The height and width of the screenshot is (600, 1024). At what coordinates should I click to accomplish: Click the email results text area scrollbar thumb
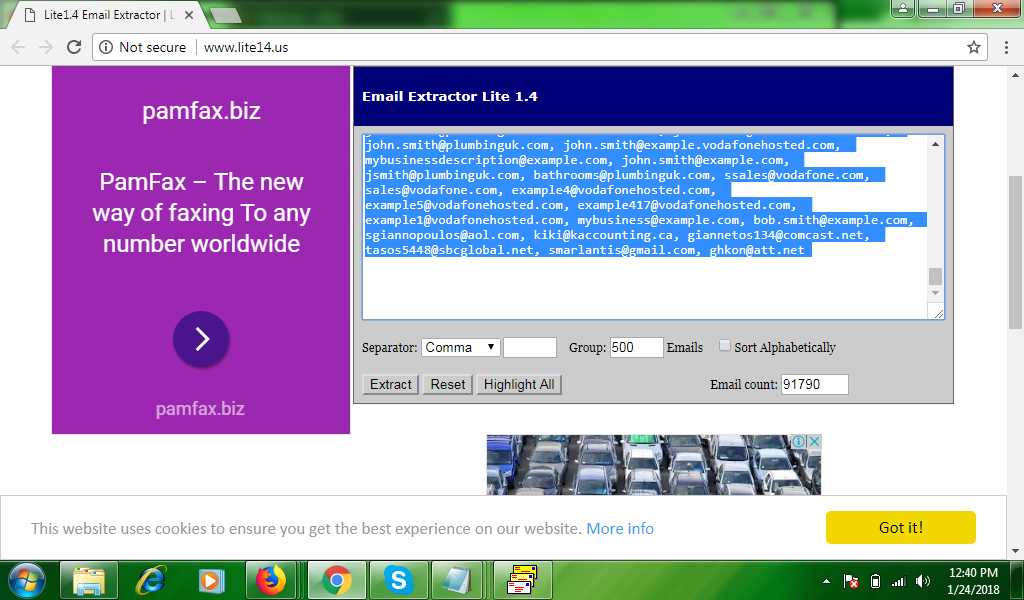(935, 276)
